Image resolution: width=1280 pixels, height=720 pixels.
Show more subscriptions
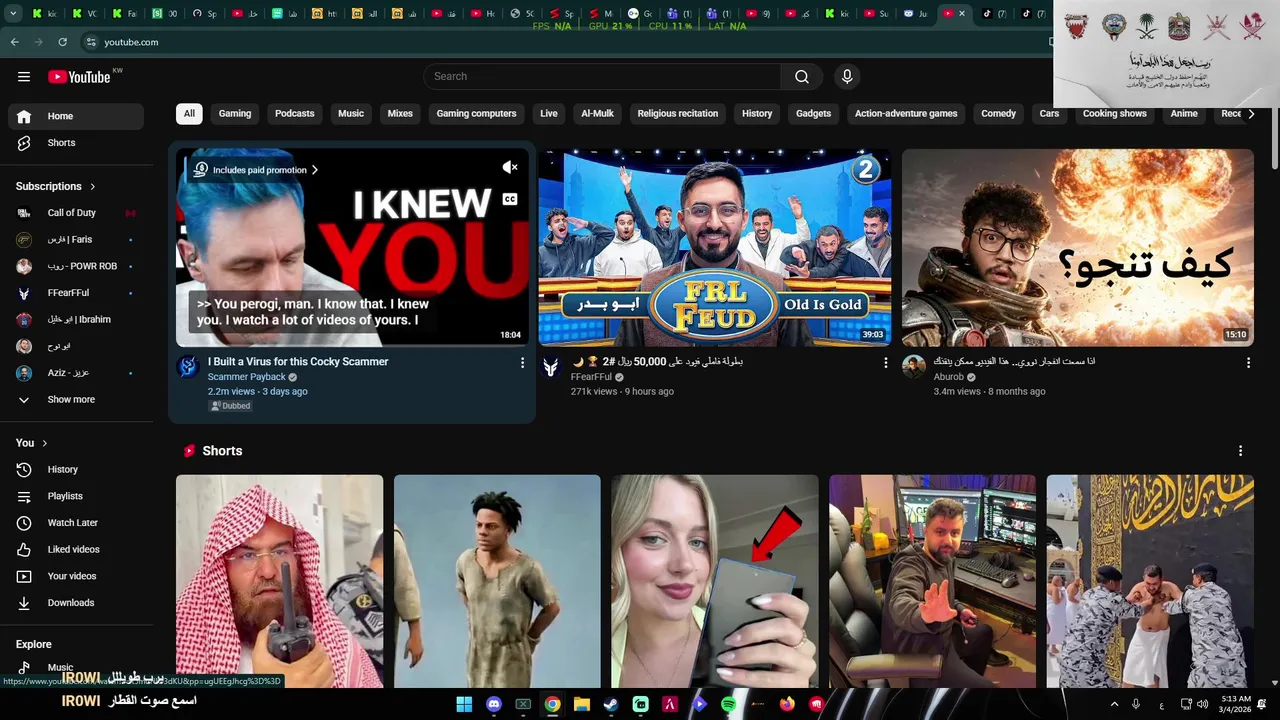pos(76,399)
